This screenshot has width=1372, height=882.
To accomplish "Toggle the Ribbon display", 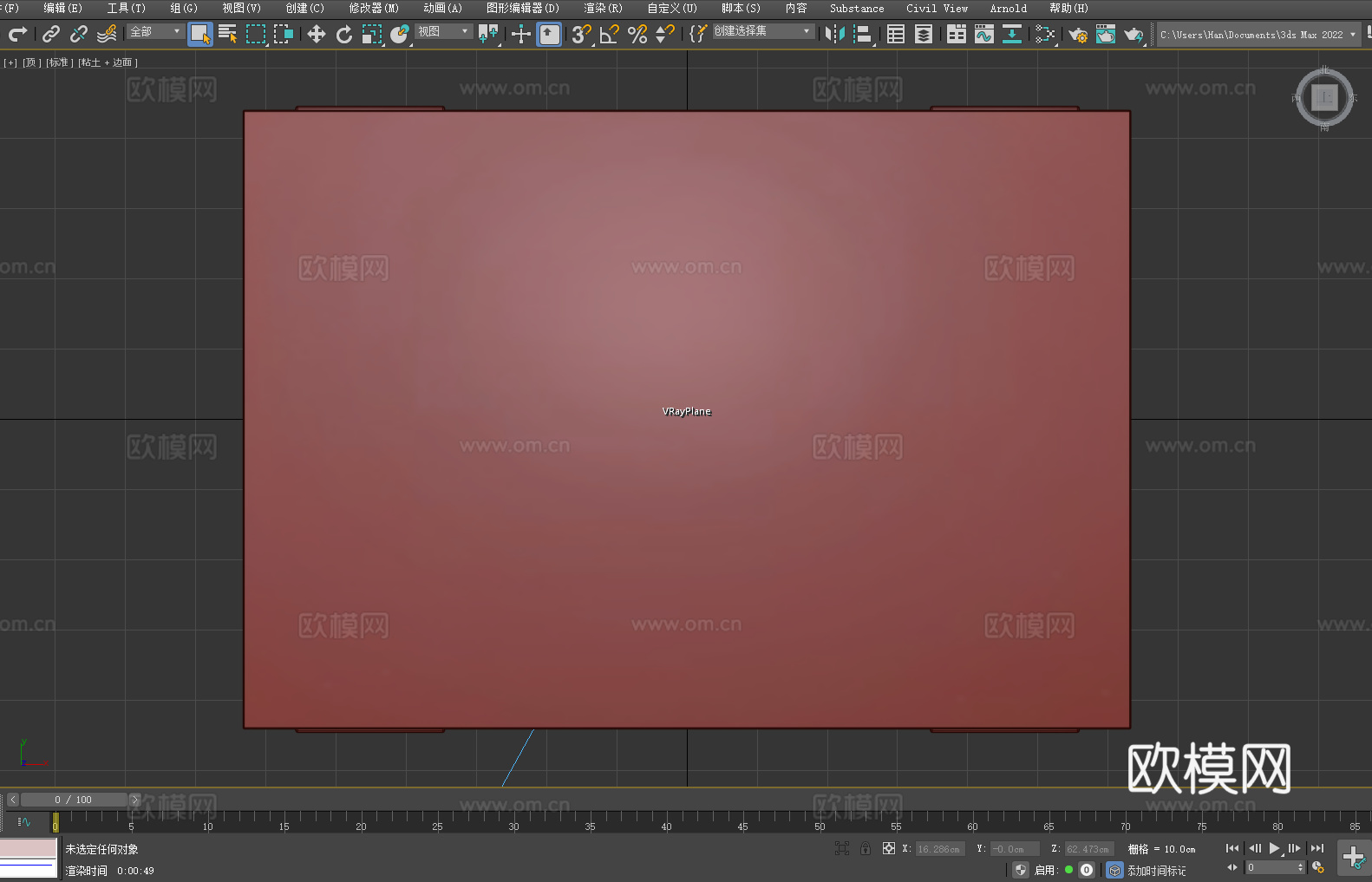I will tap(957, 34).
